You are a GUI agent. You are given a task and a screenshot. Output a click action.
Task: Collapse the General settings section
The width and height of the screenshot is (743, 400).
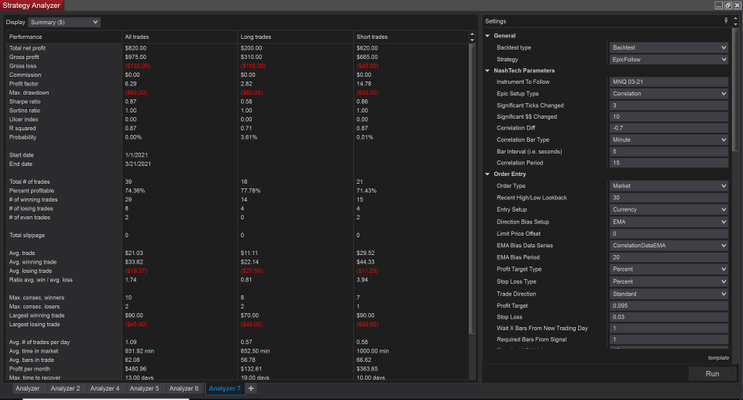488,35
